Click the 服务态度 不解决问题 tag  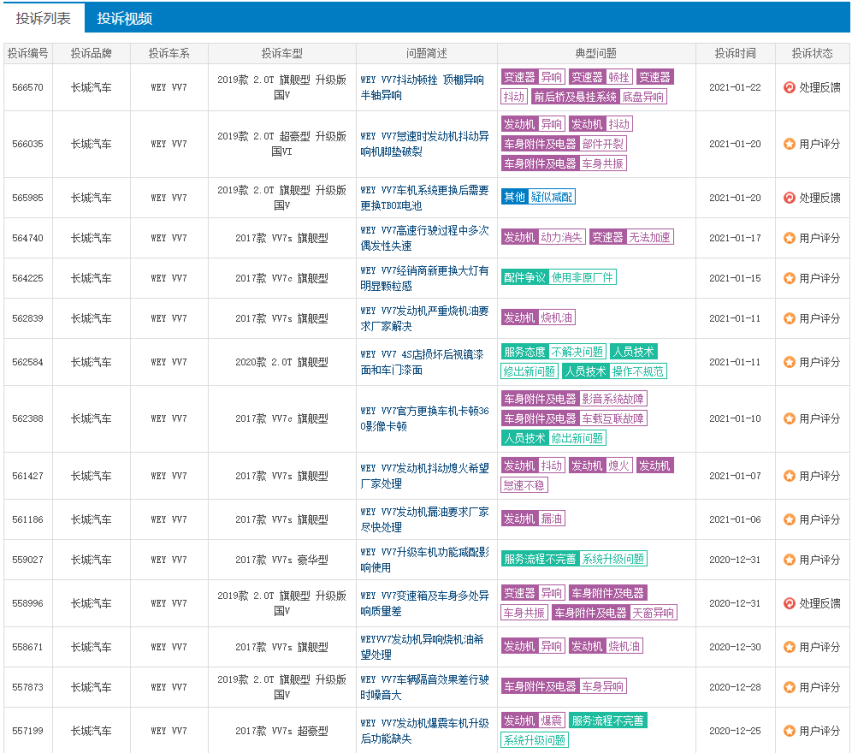tap(554, 352)
